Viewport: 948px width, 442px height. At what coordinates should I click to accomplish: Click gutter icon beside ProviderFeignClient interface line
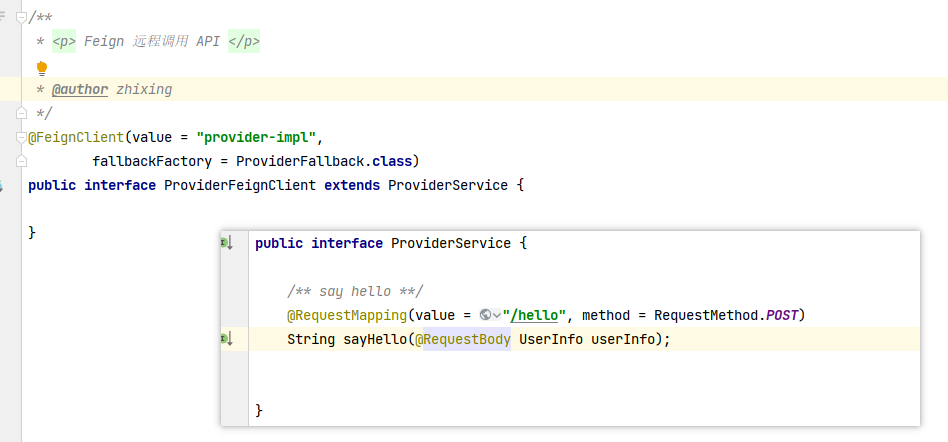[x=3, y=186]
